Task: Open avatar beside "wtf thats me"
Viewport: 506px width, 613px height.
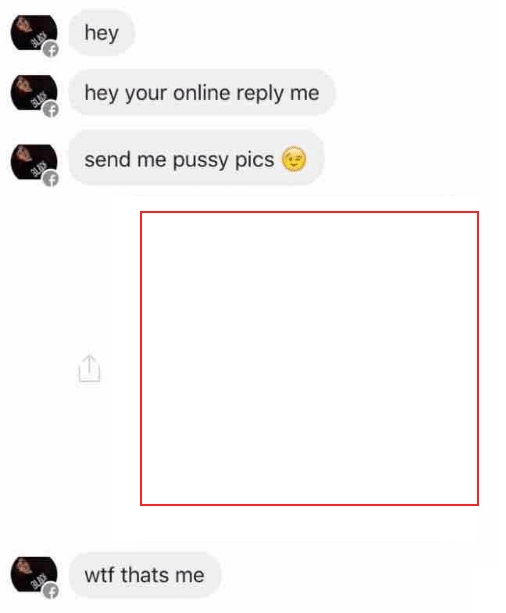Action: coord(34,575)
